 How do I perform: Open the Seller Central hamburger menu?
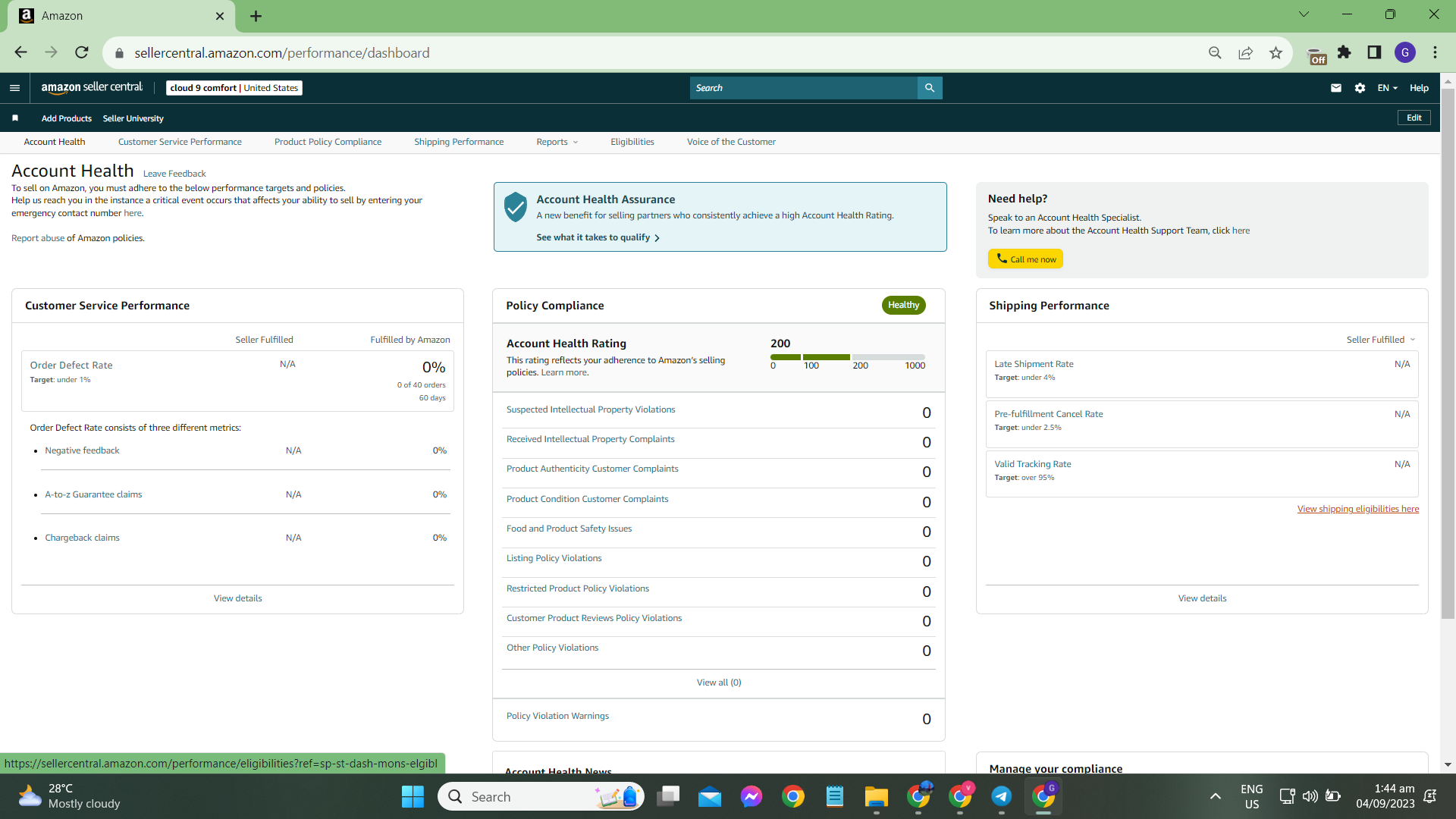[14, 88]
